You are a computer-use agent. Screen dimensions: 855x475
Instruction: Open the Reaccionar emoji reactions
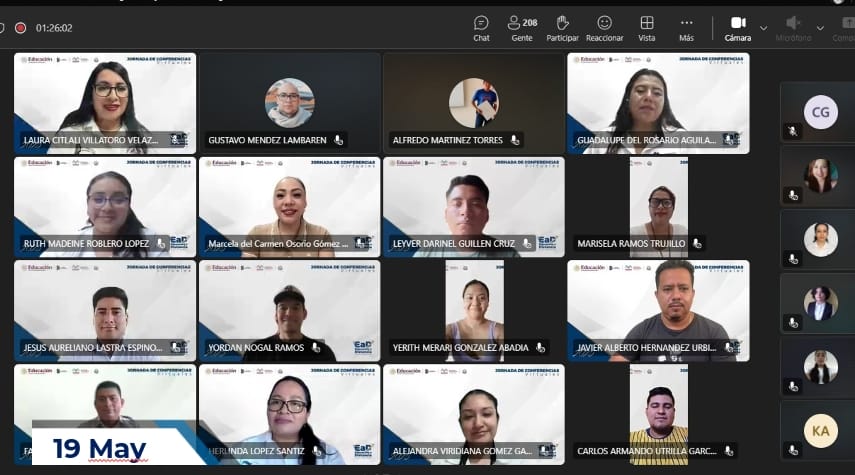604,28
